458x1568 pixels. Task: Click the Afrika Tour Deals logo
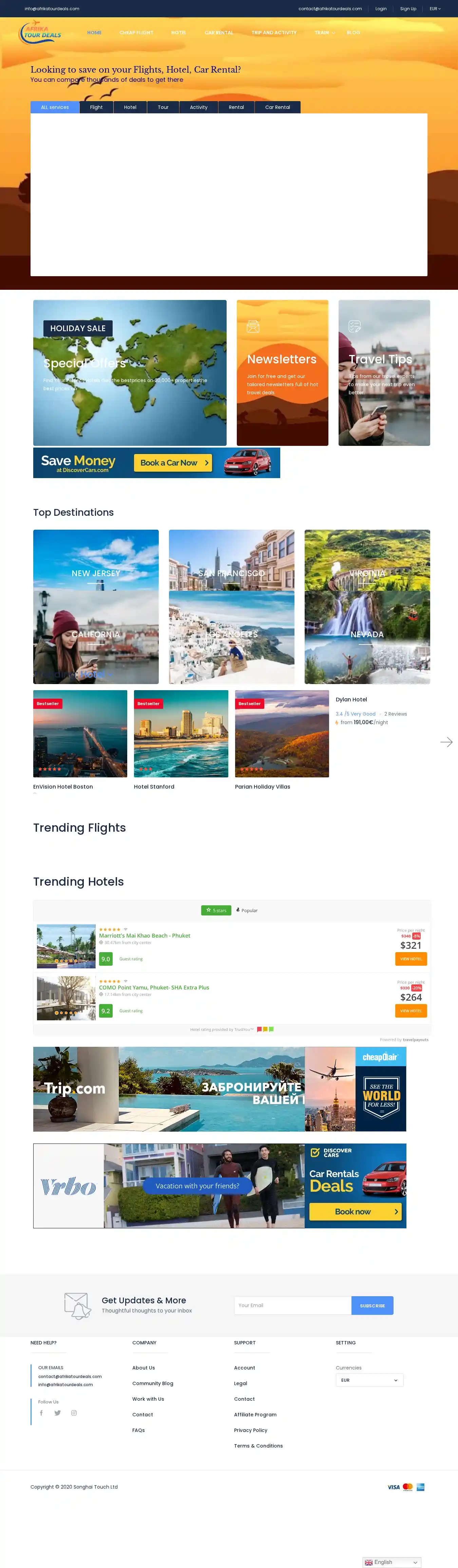[x=41, y=33]
